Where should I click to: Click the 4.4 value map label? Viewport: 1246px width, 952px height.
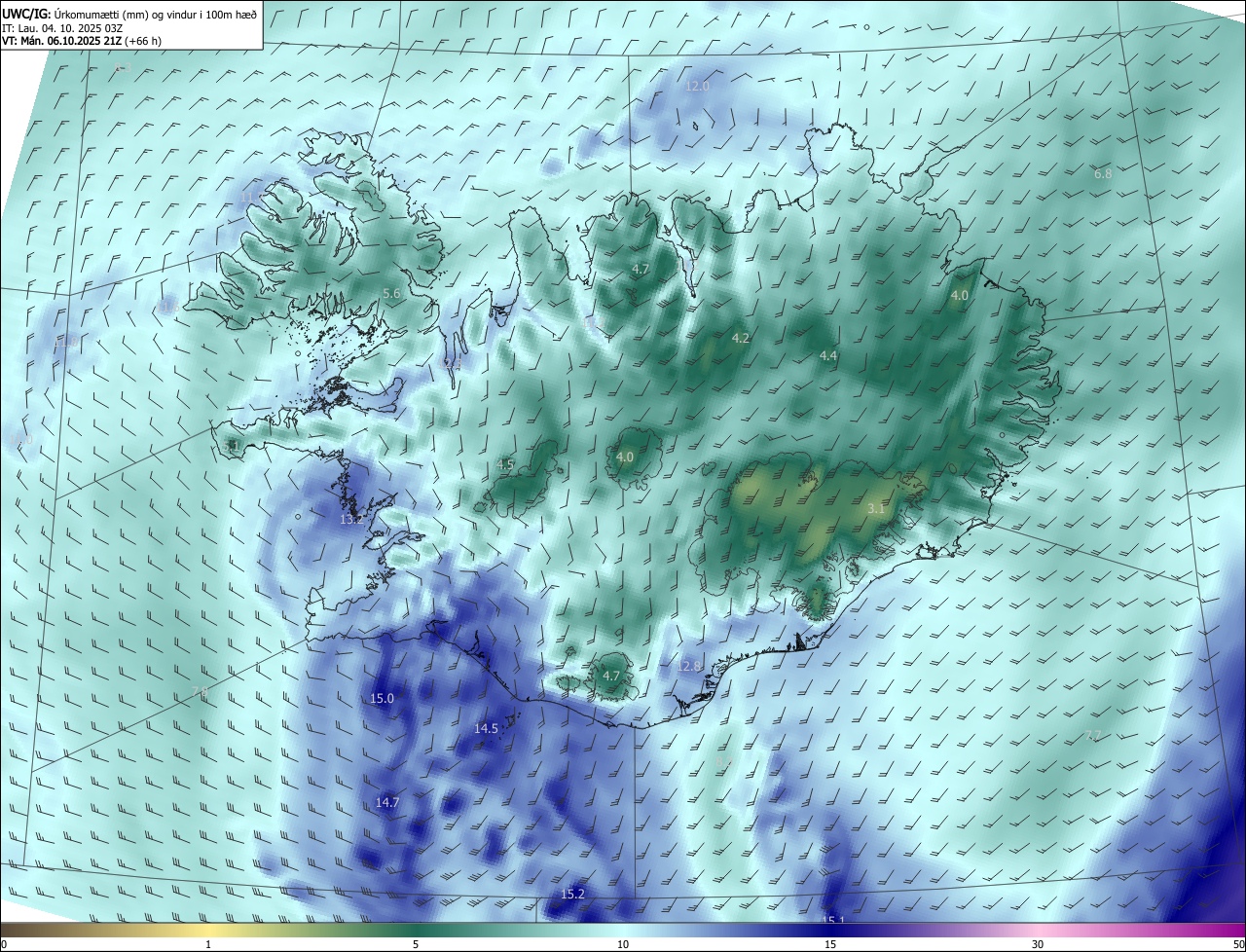pyautogui.click(x=828, y=356)
